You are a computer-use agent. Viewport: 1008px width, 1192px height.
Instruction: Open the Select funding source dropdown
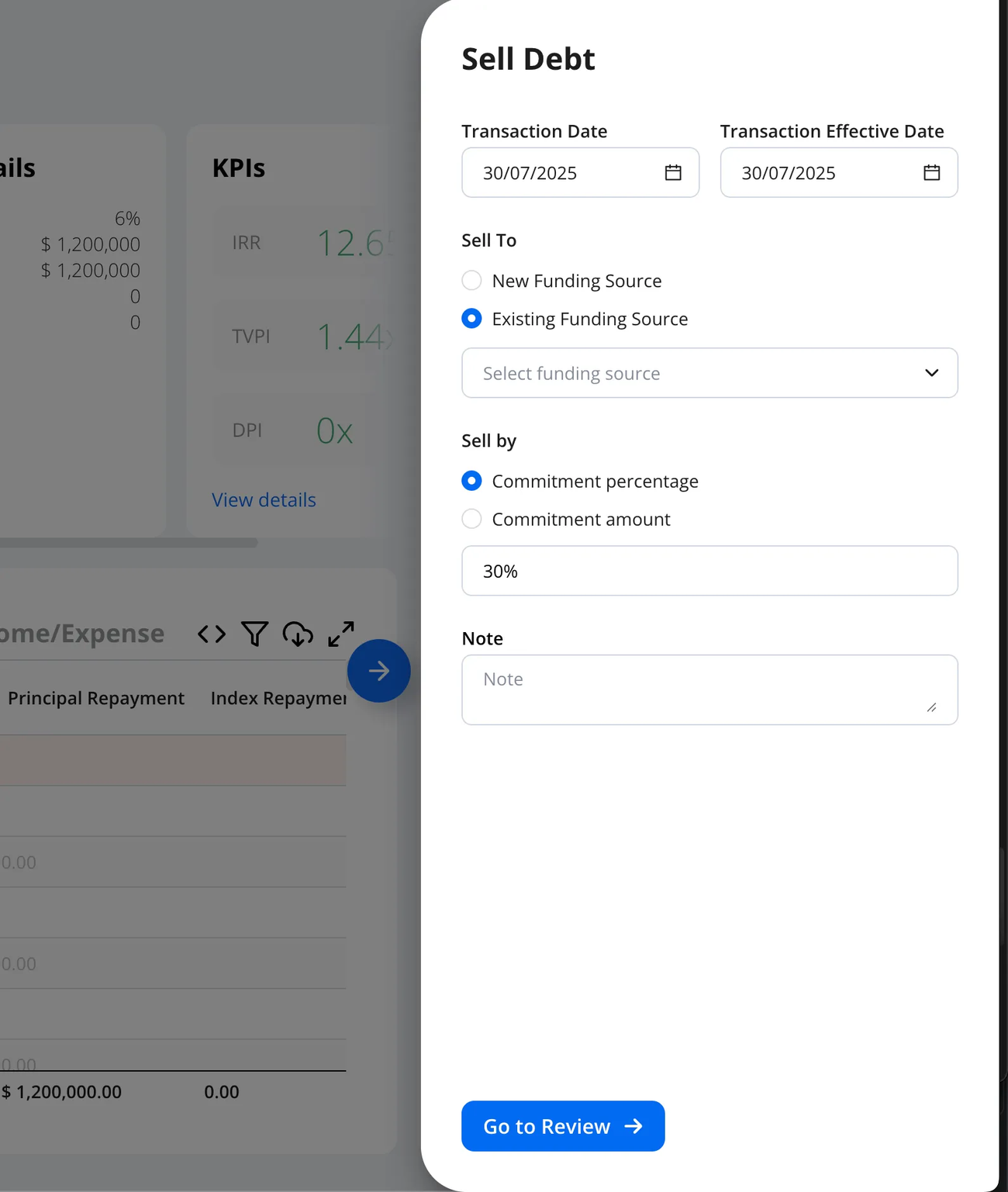[709, 373]
